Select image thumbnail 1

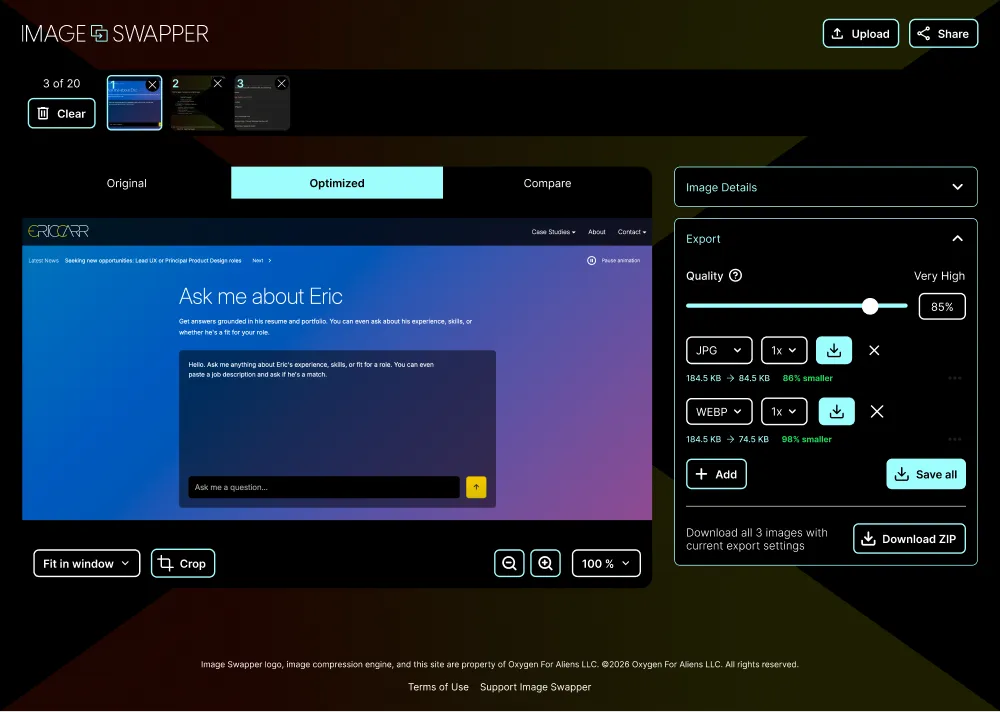134,103
